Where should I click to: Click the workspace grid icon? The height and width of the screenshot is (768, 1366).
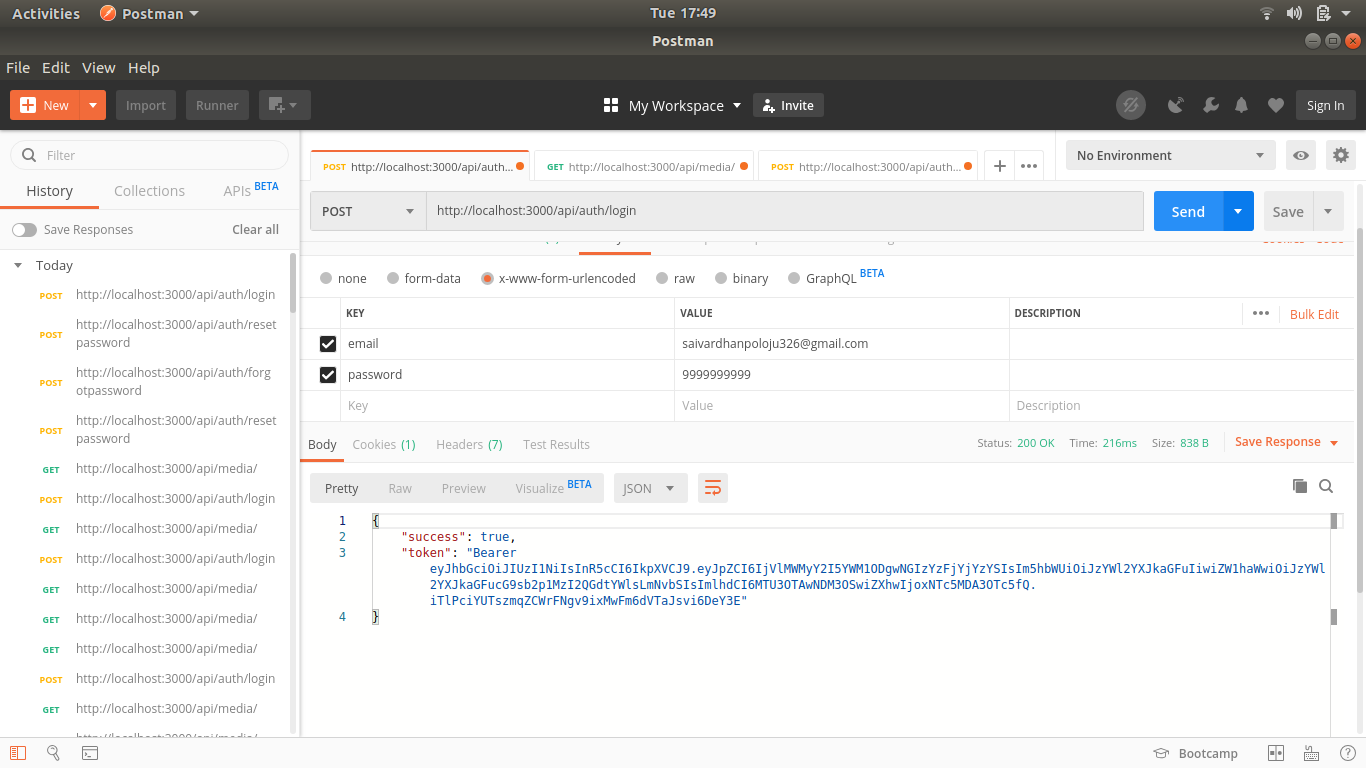click(x=611, y=105)
